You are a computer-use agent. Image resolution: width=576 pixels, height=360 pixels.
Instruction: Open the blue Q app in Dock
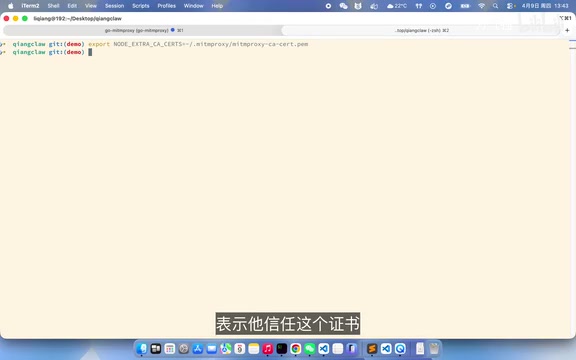point(400,348)
